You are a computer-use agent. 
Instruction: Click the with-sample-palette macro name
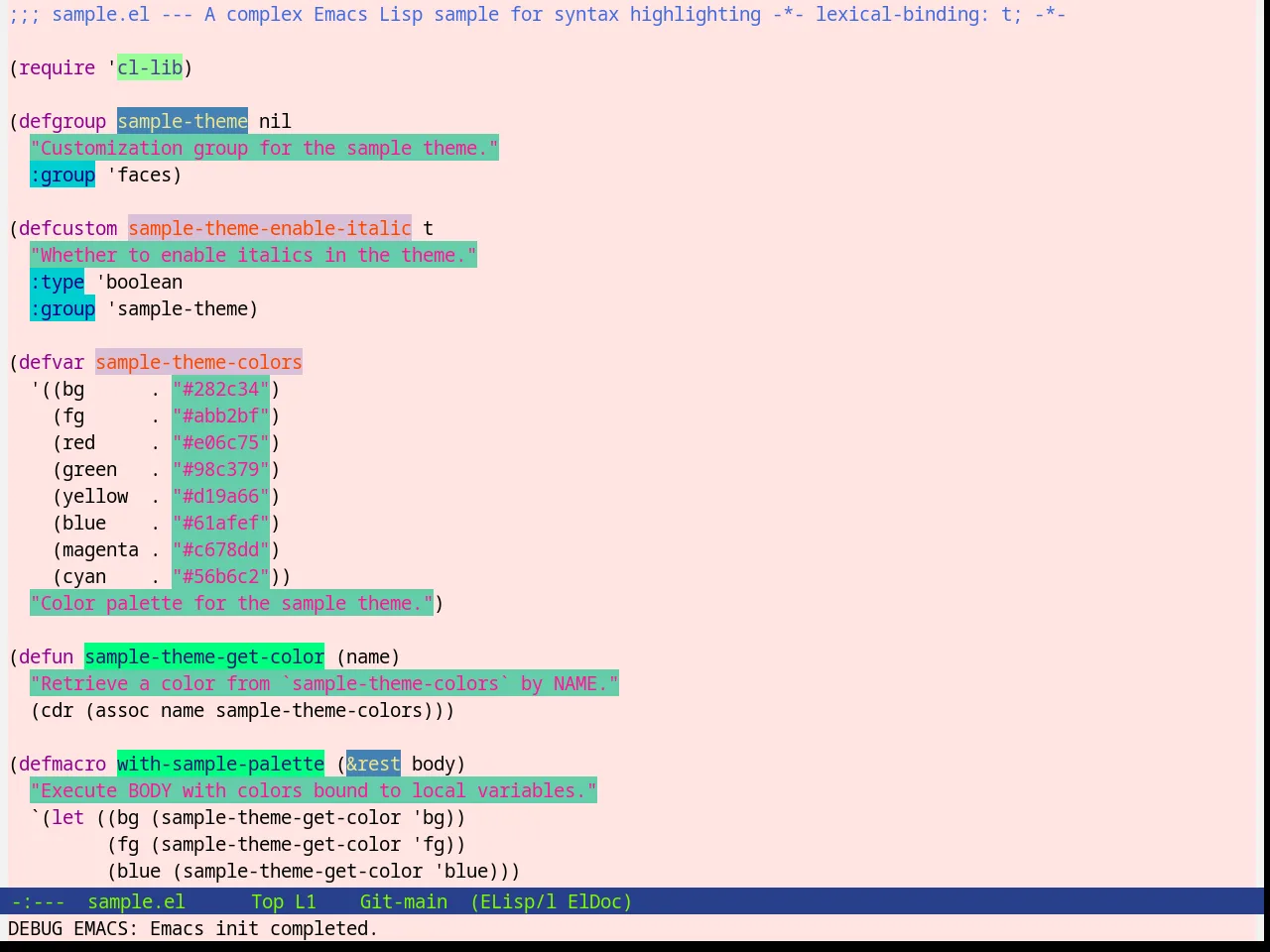pyautogui.click(x=220, y=764)
